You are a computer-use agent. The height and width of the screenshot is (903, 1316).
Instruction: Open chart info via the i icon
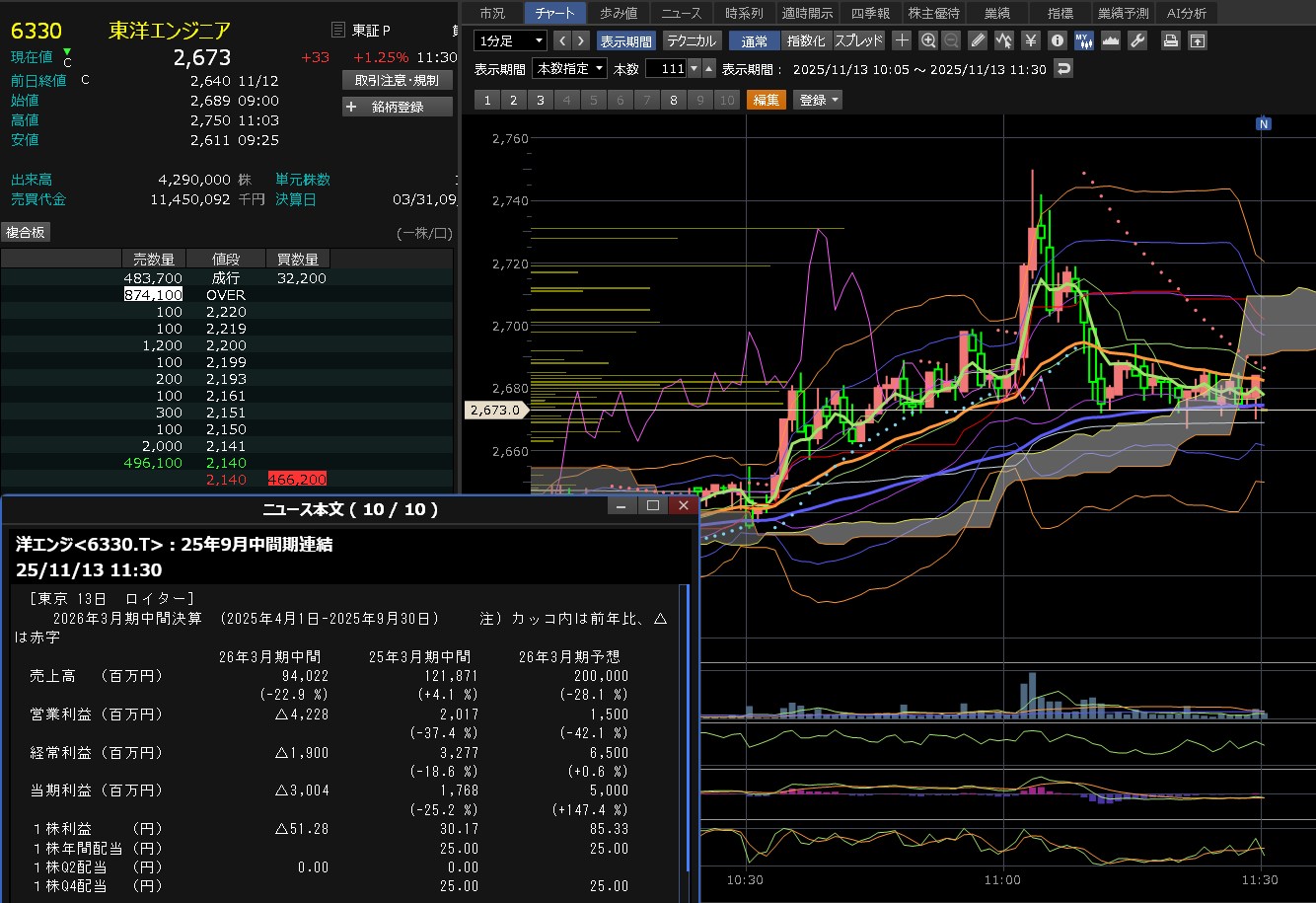(1058, 40)
